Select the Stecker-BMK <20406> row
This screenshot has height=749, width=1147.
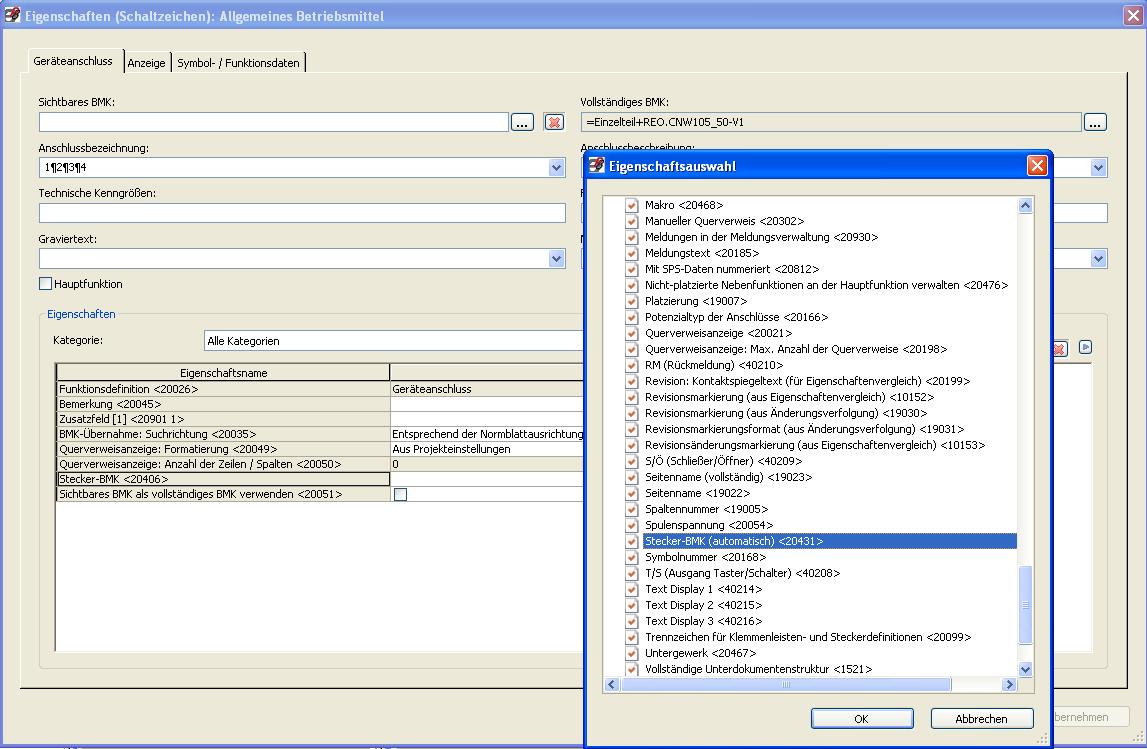[x=223, y=479]
